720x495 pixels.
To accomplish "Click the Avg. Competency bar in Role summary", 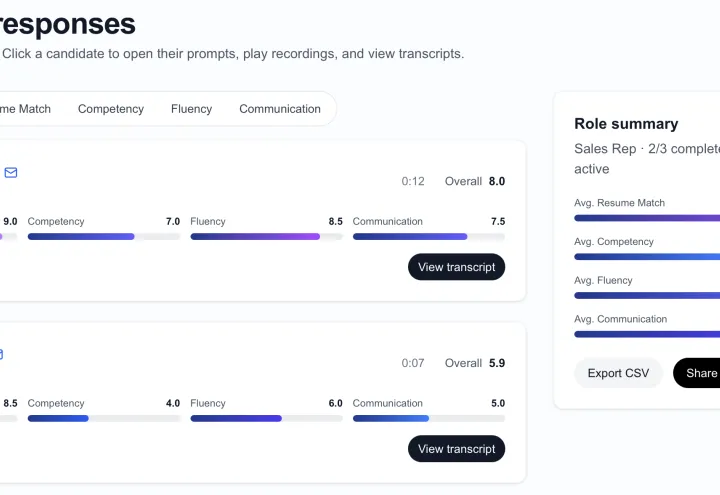I will pyautogui.click(x=647, y=257).
